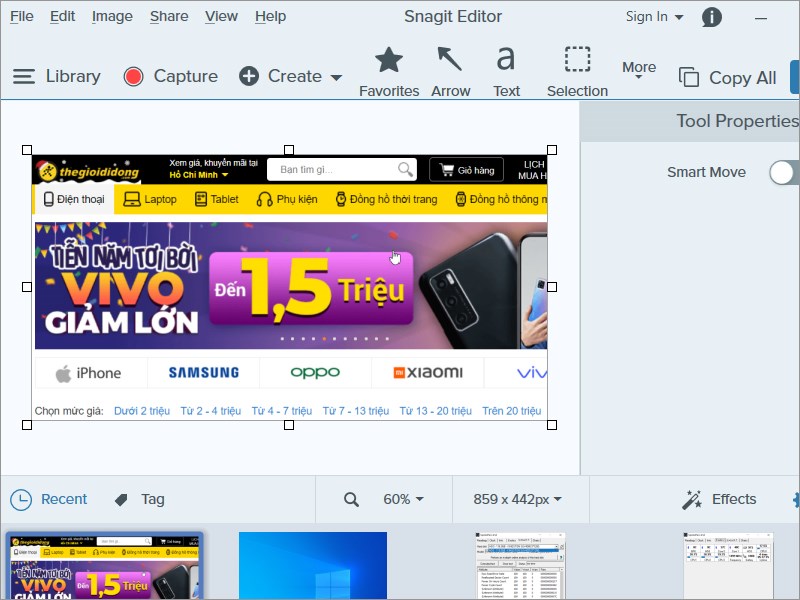The image size is (800, 600).
Task: Click the Laptop tab
Action: point(150,199)
